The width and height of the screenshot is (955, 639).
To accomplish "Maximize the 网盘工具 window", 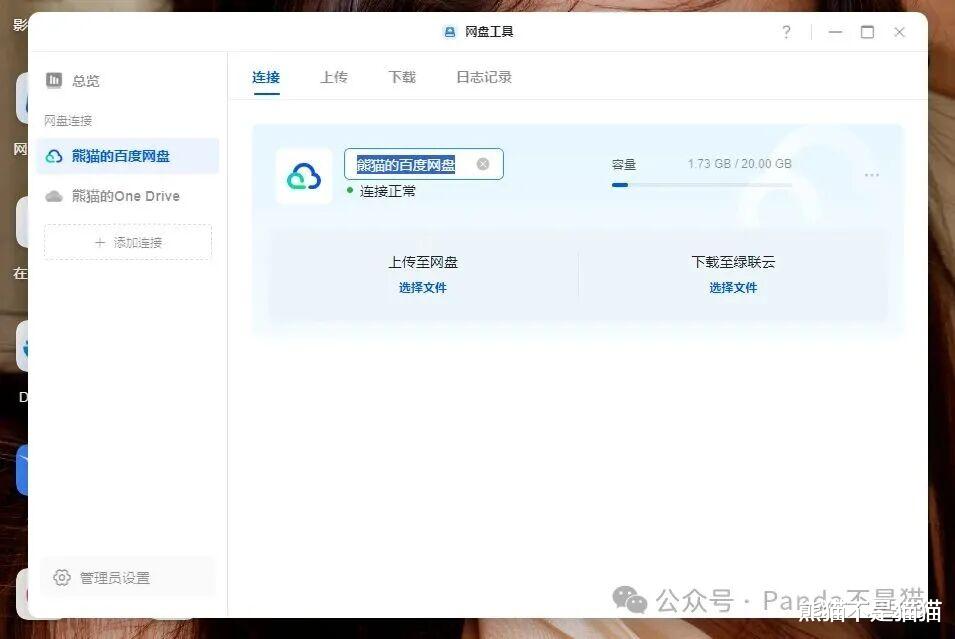I will pyautogui.click(x=867, y=32).
